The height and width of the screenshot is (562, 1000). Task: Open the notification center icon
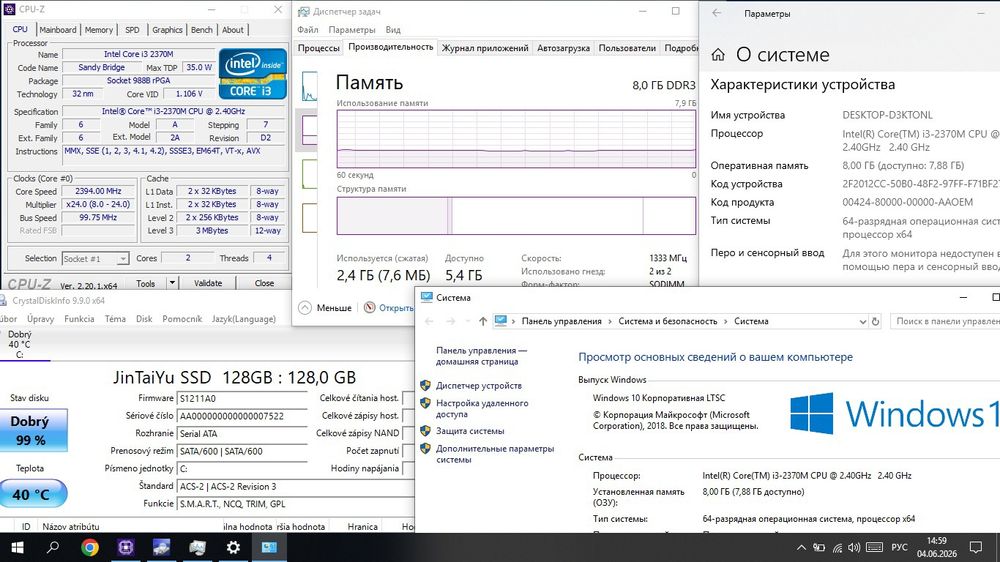976,547
